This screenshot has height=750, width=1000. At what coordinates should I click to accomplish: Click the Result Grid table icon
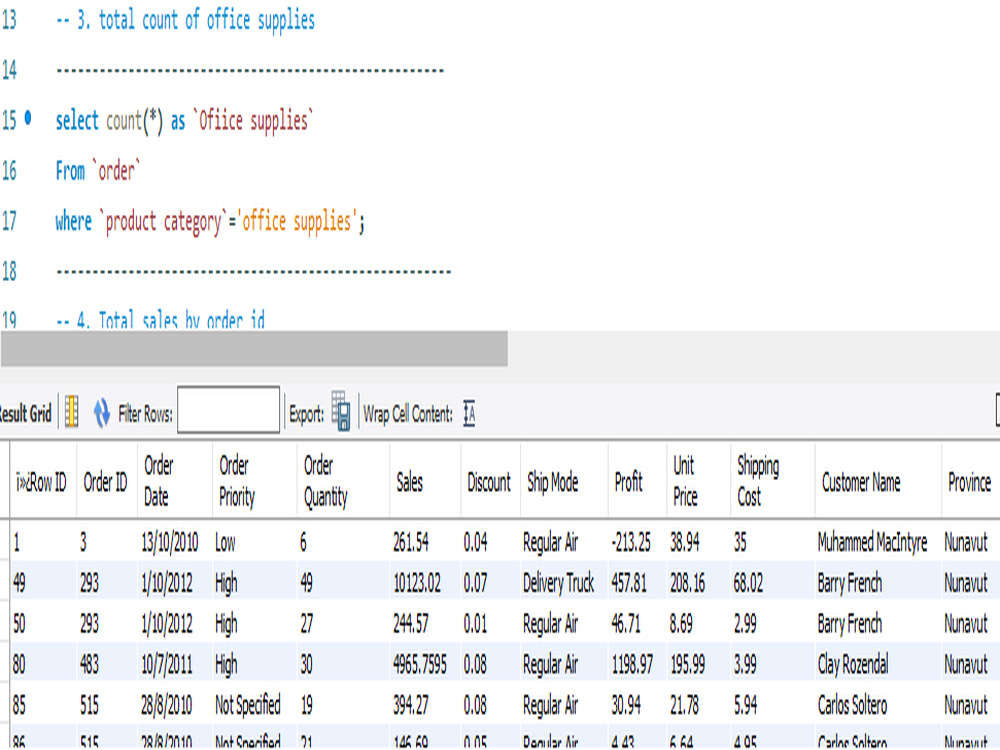tap(72, 412)
